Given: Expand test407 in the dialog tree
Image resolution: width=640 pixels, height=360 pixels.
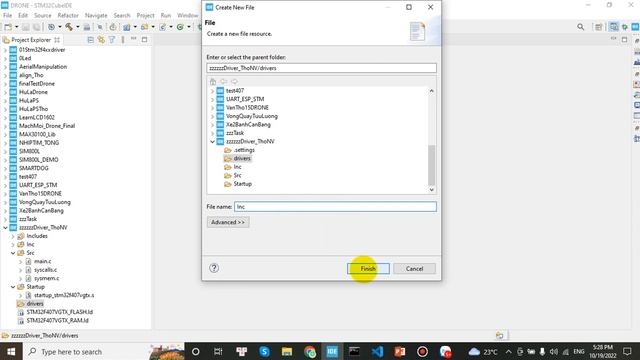Looking at the screenshot, I should coord(213,91).
